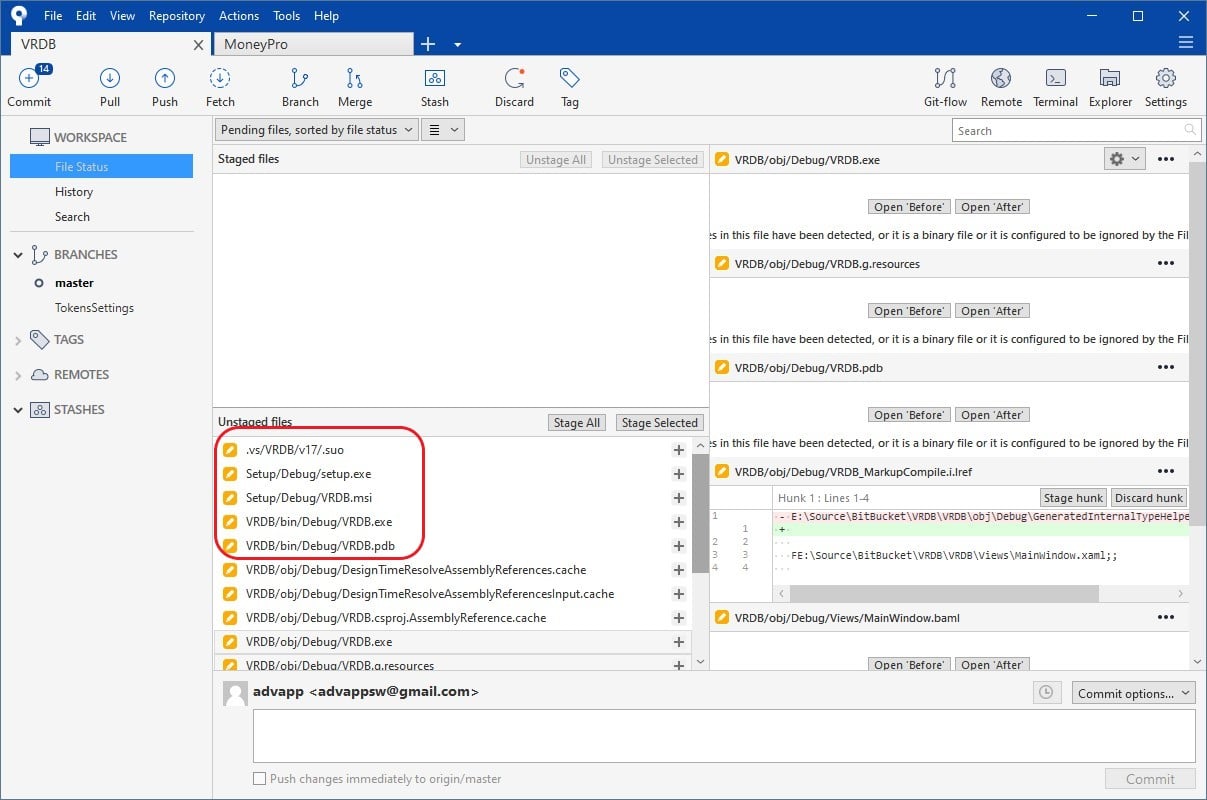
Task: Click the commit history clock icon
Action: tap(1045, 692)
